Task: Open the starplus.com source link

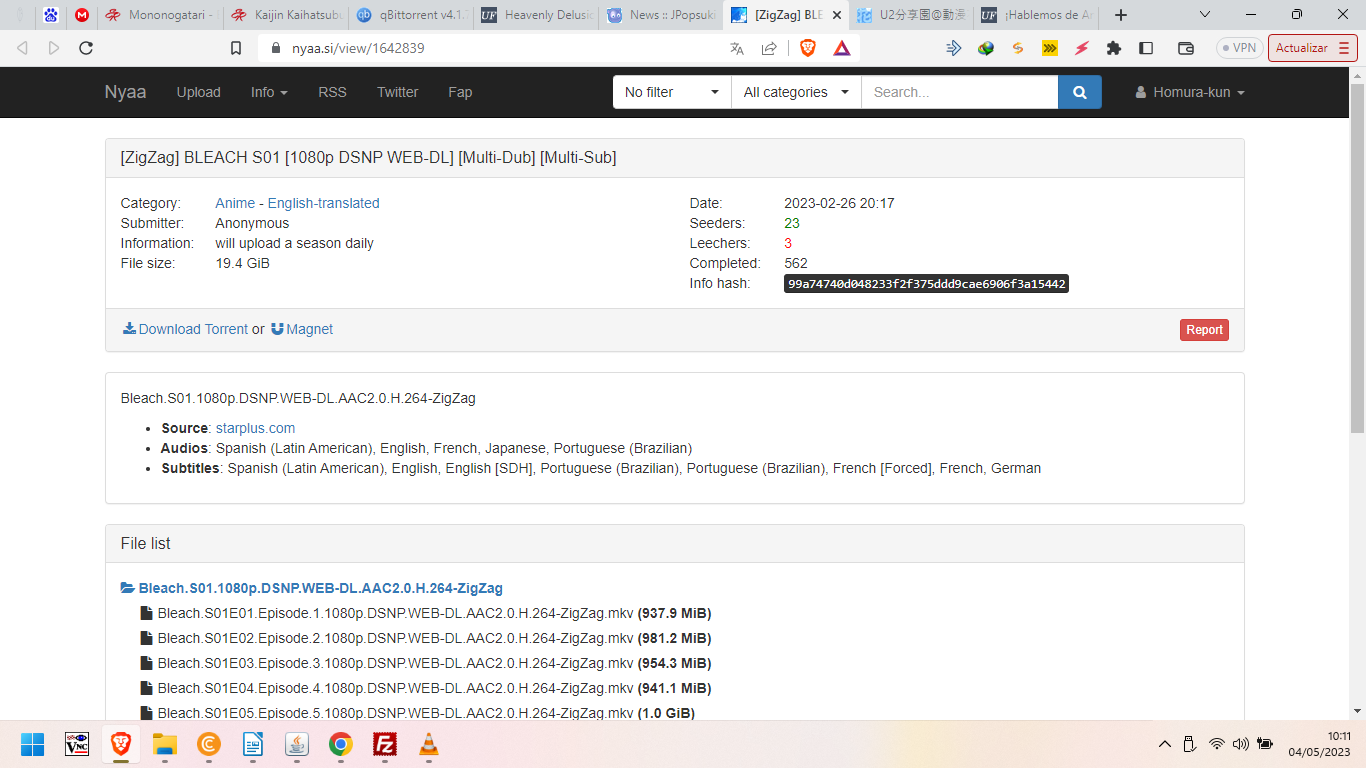Action: (x=255, y=428)
